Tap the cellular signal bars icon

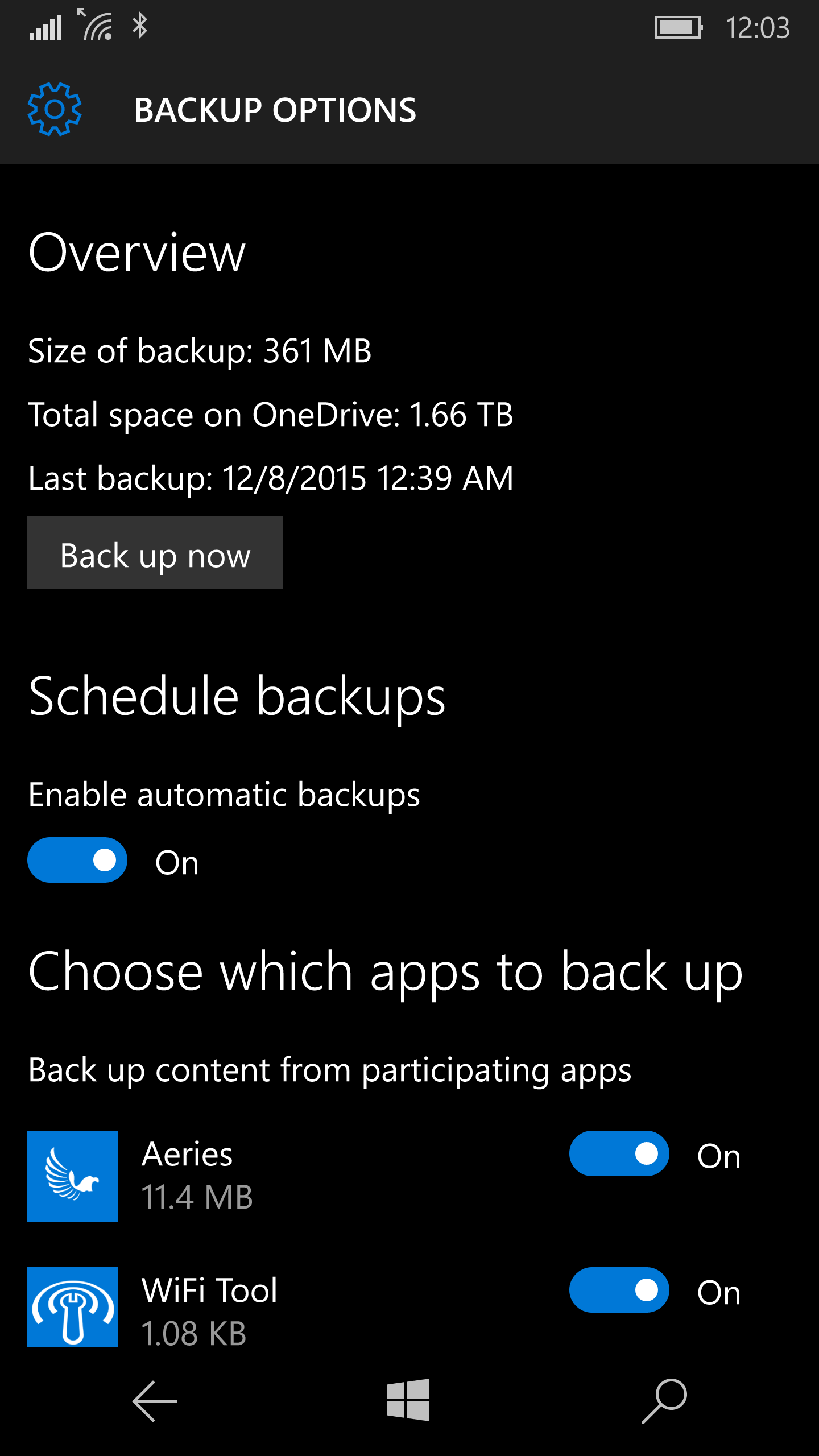(45, 27)
